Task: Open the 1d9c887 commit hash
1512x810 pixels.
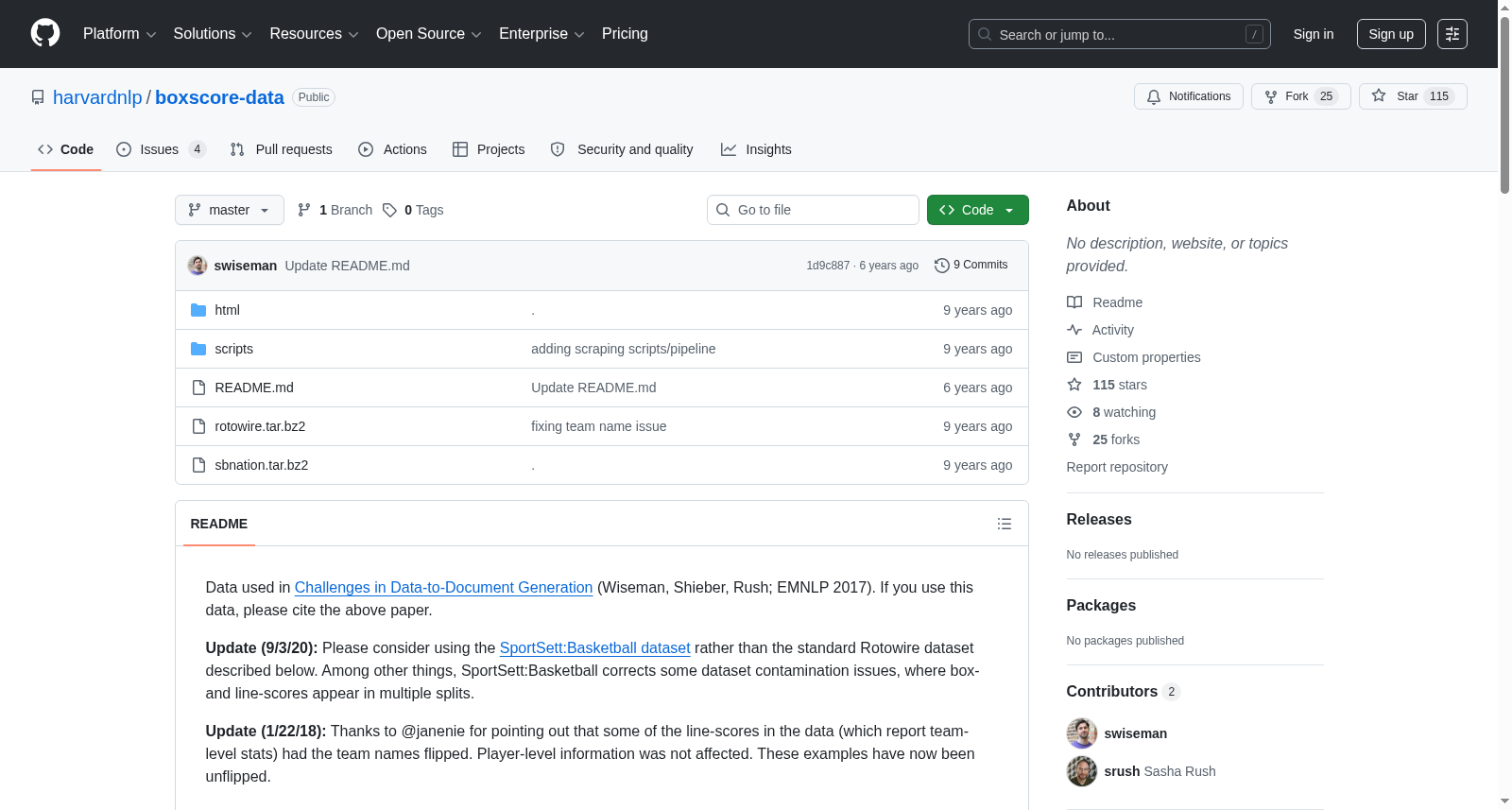Action: click(x=828, y=266)
